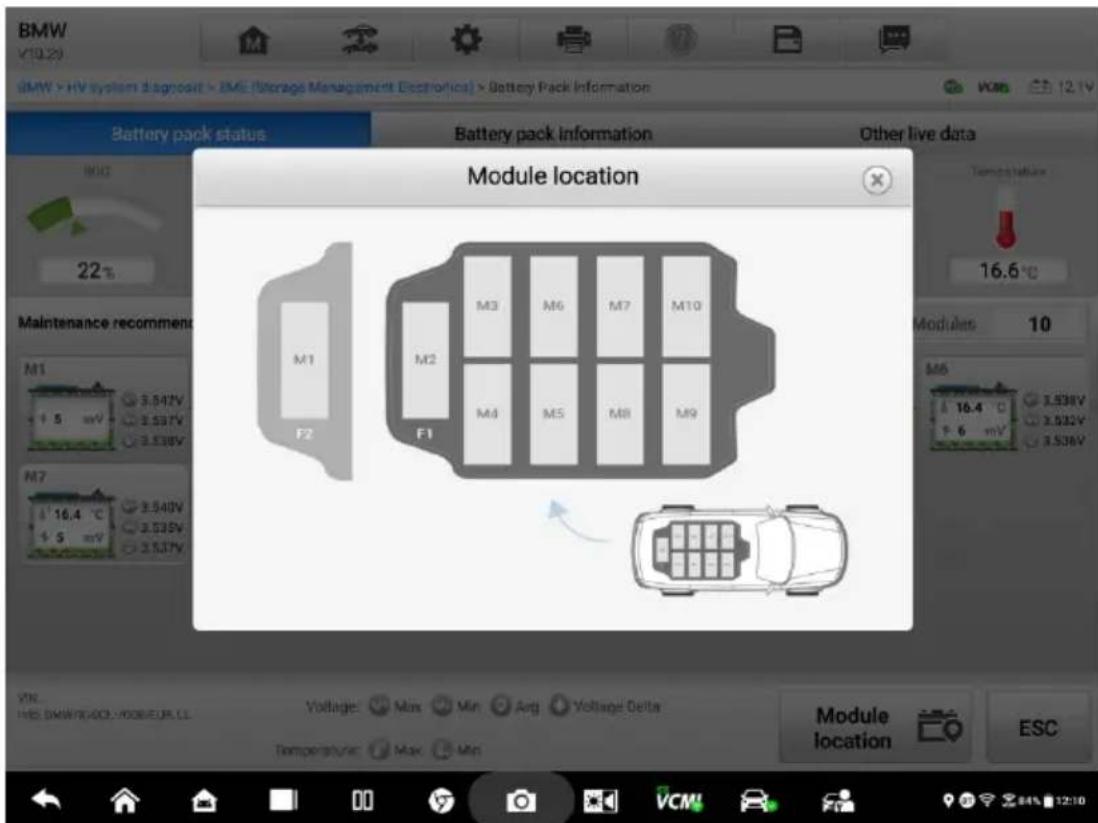Viewport: 1098px width, 823px height.
Task: Click the Modules count 10 value
Action: tap(1039, 324)
